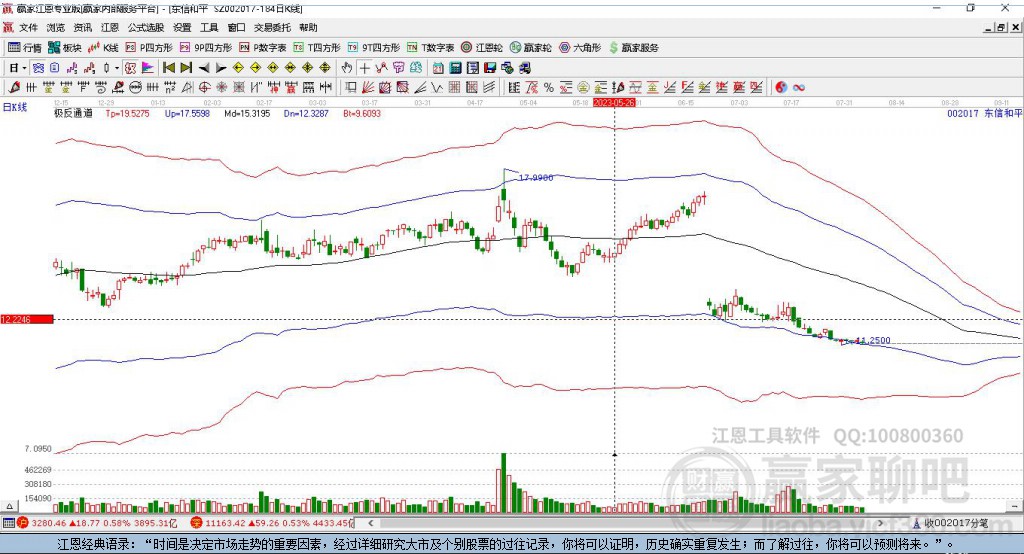The image size is (1024, 554).
Task: Switch to the K线 candlestick chart
Action: pos(103,48)
